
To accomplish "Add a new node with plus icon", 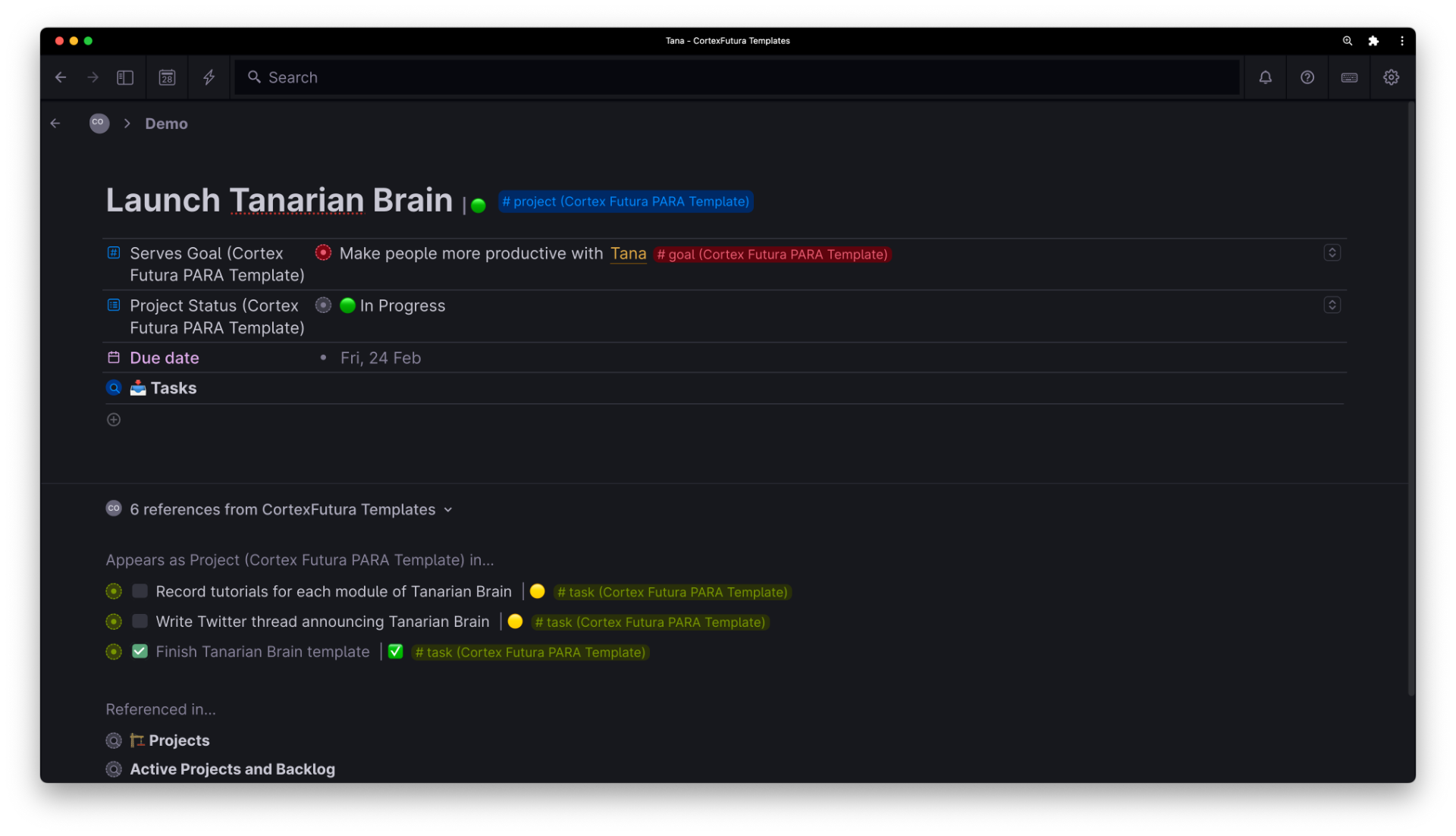I will pos(114,420).
